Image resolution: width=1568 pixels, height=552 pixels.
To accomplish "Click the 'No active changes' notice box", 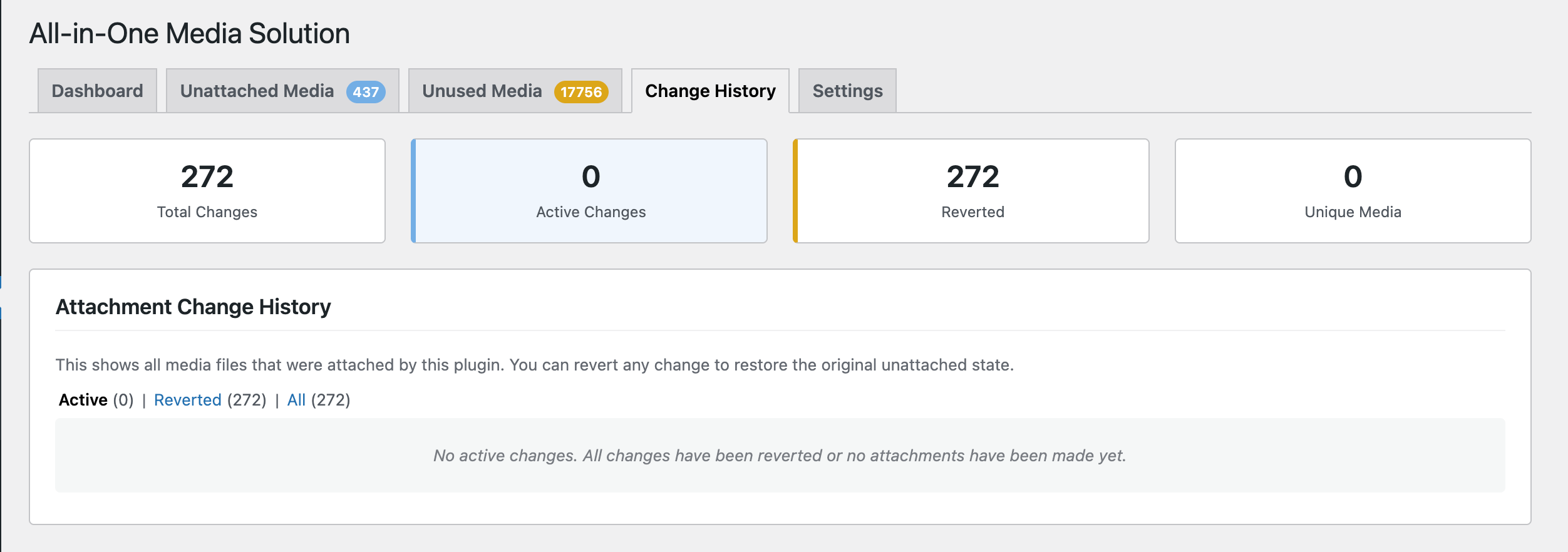I will (780, 456).
